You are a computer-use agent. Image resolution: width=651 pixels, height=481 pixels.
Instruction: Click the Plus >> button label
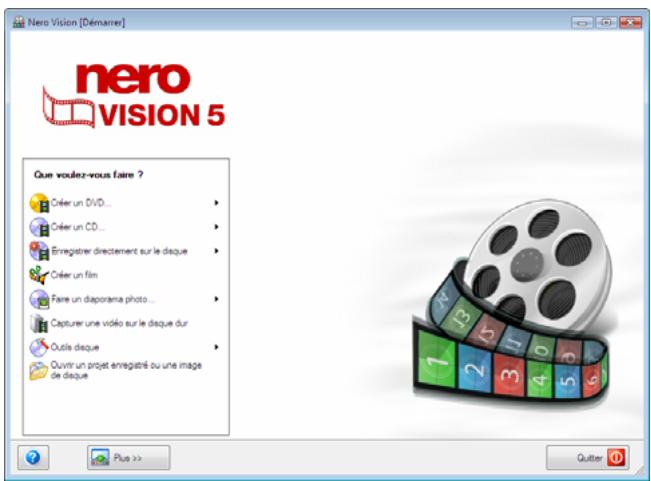pos(128,458)
